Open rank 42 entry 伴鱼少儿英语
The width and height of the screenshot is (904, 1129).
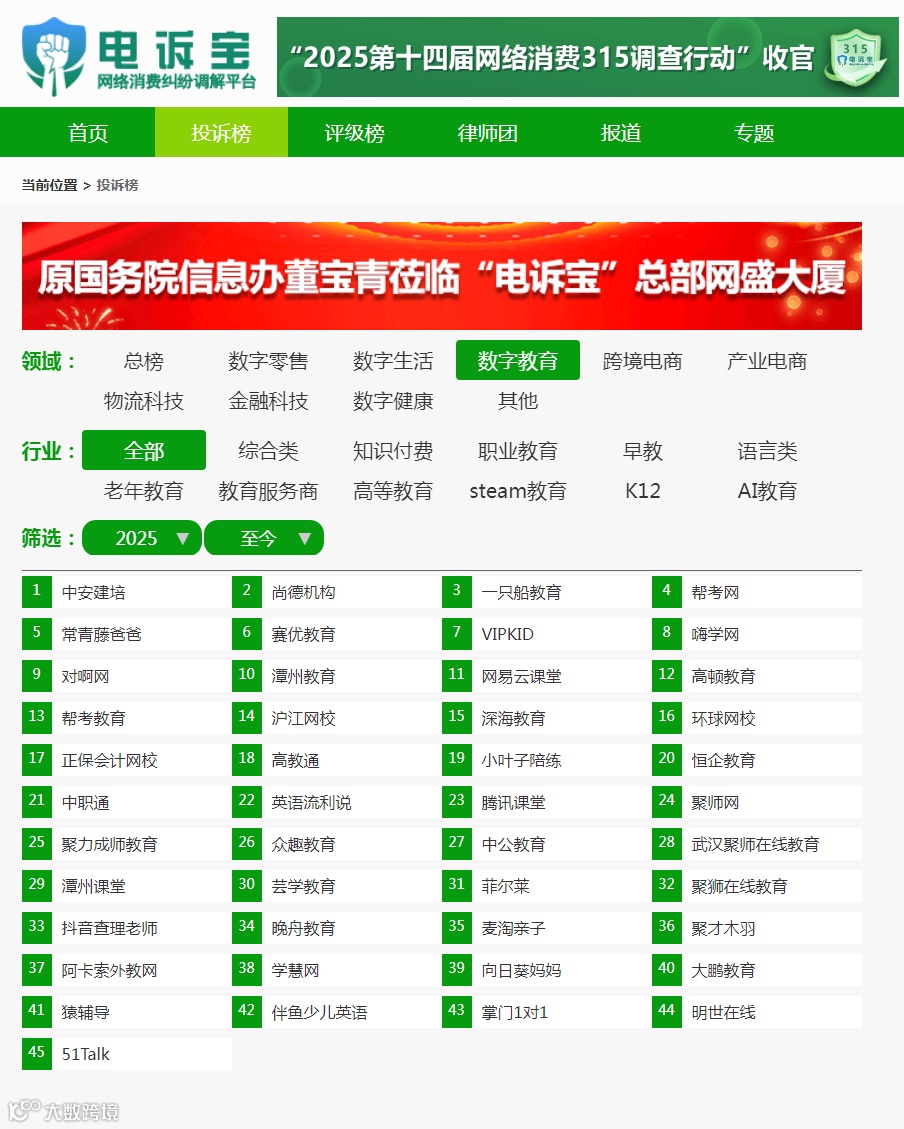click(337, 1012)
